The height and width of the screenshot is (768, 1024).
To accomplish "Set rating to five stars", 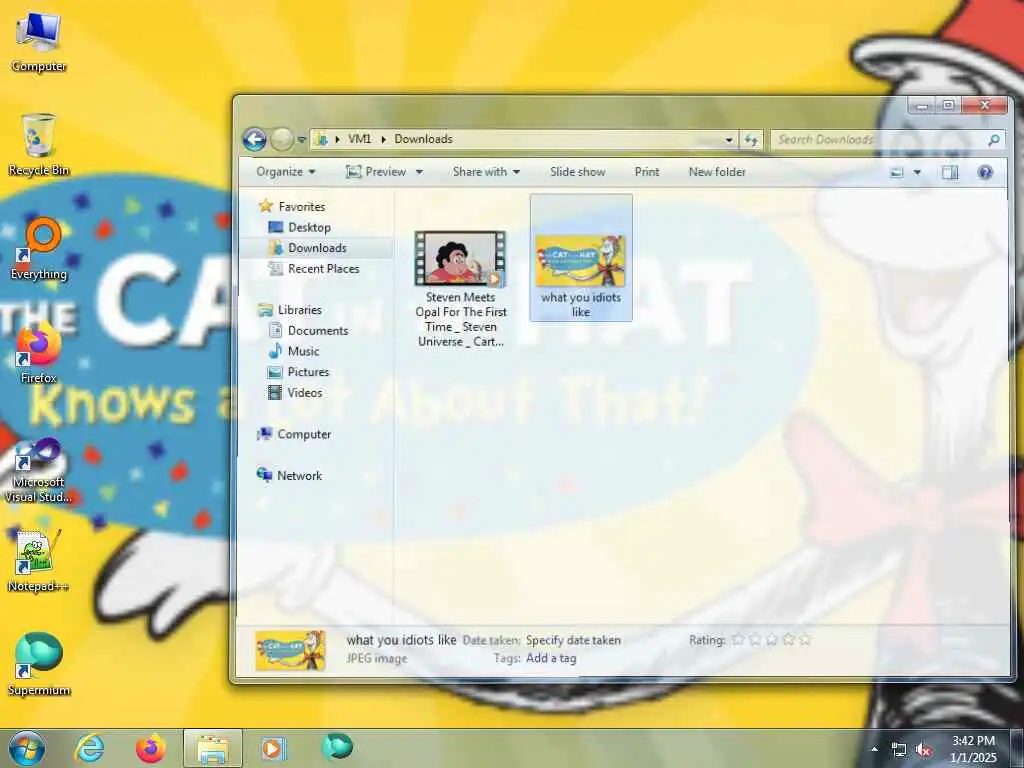I will pyautogui.click(x=805, y=640).
